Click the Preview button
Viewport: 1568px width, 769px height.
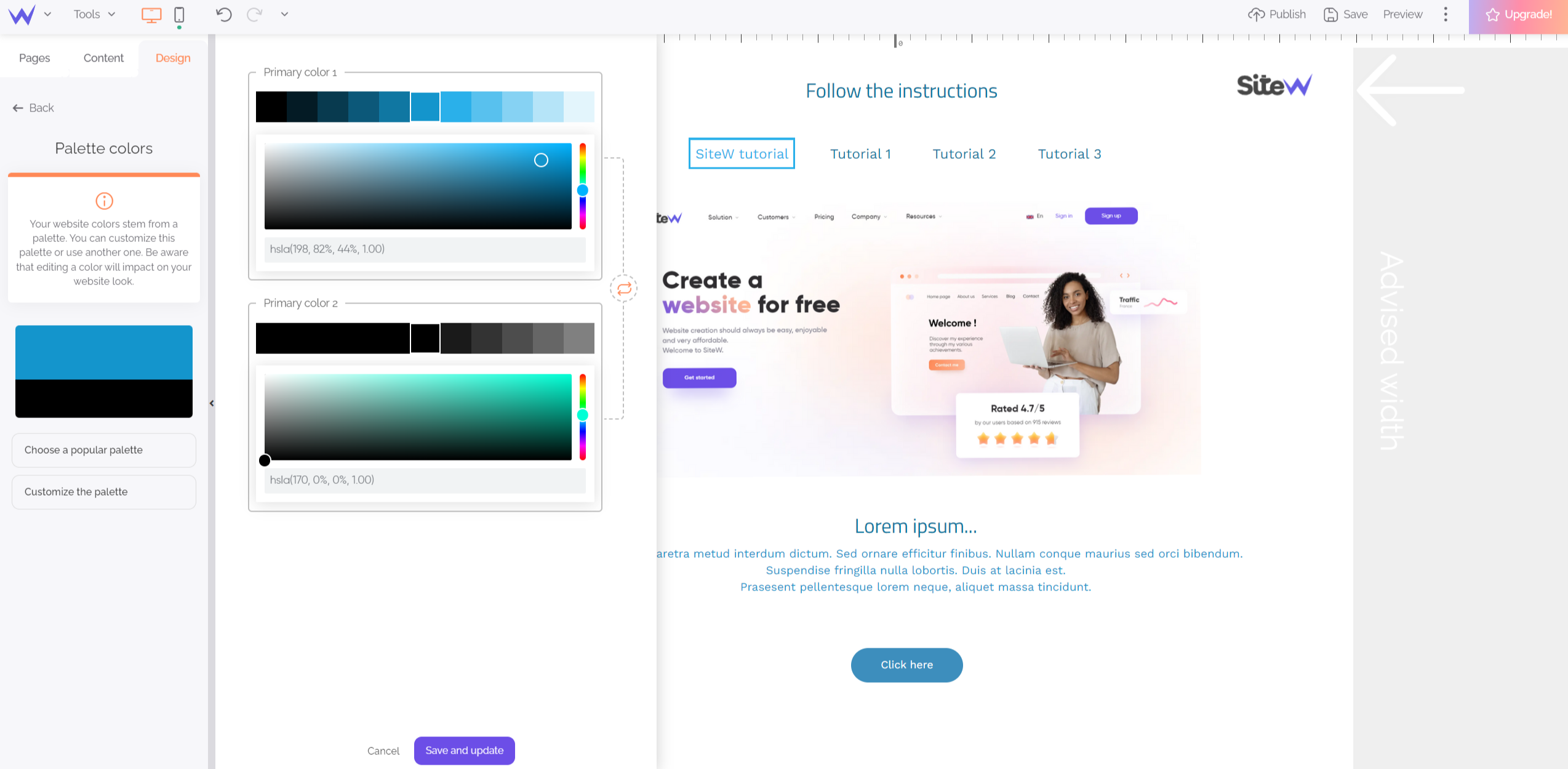(1403, 13)
